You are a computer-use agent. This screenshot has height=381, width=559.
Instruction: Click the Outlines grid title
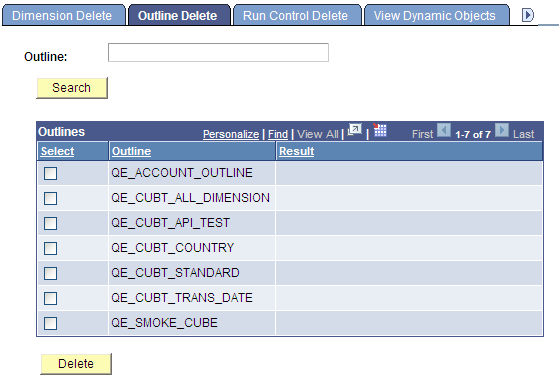(x=62, y=132)
